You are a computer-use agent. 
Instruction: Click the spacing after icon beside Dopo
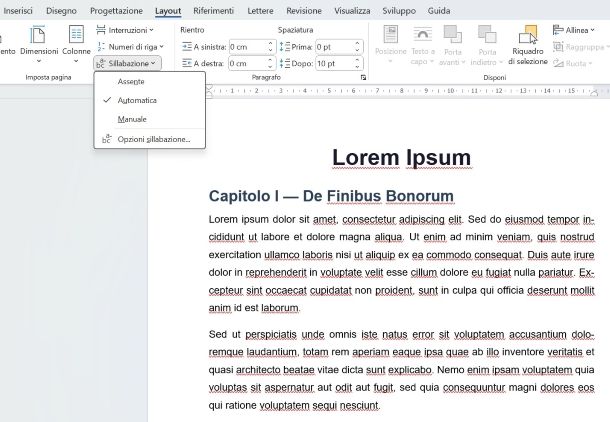[285, 63]
